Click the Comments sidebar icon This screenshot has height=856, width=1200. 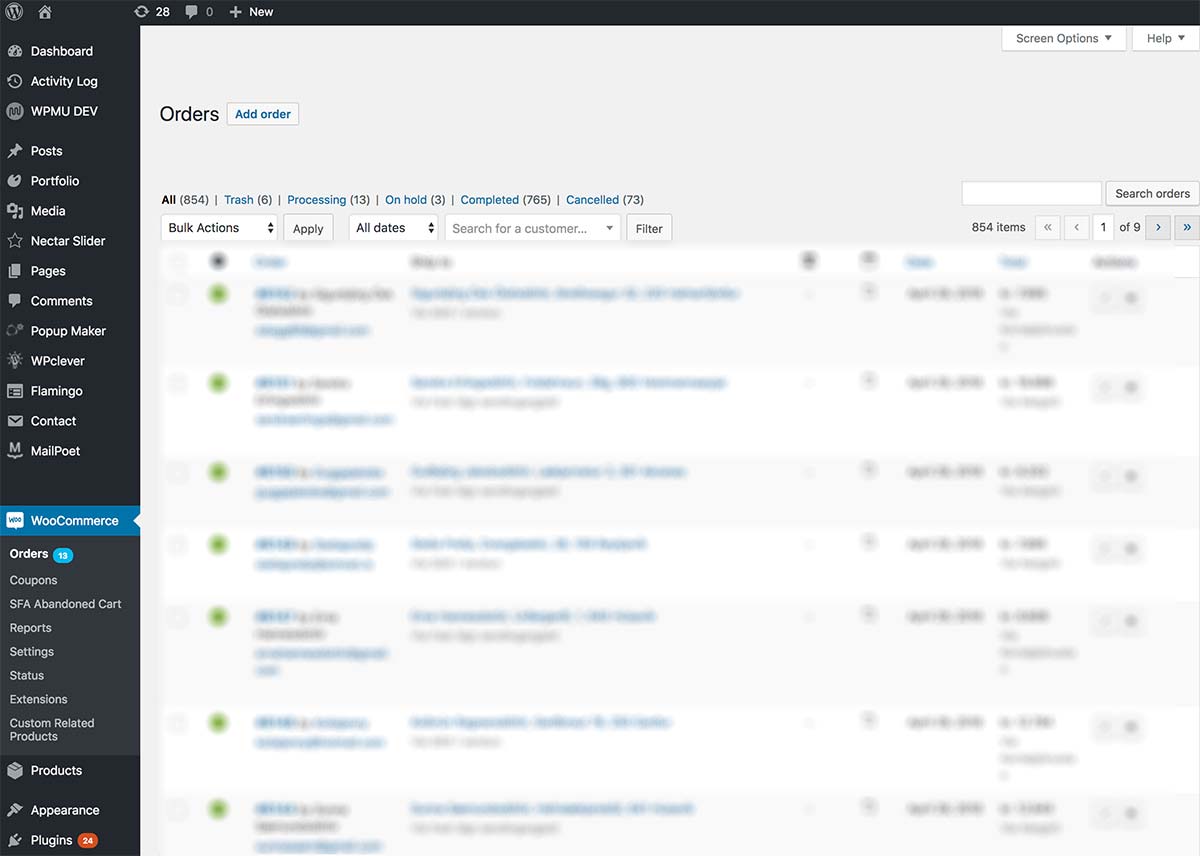click(14, 301)
